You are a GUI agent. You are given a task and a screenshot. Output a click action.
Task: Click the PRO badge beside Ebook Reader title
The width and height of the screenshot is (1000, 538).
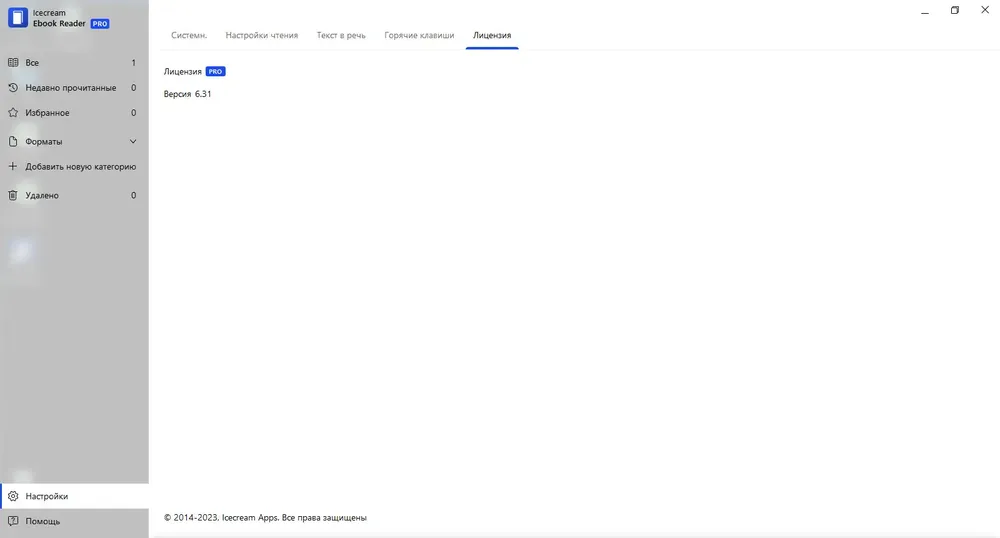(100, 24)
